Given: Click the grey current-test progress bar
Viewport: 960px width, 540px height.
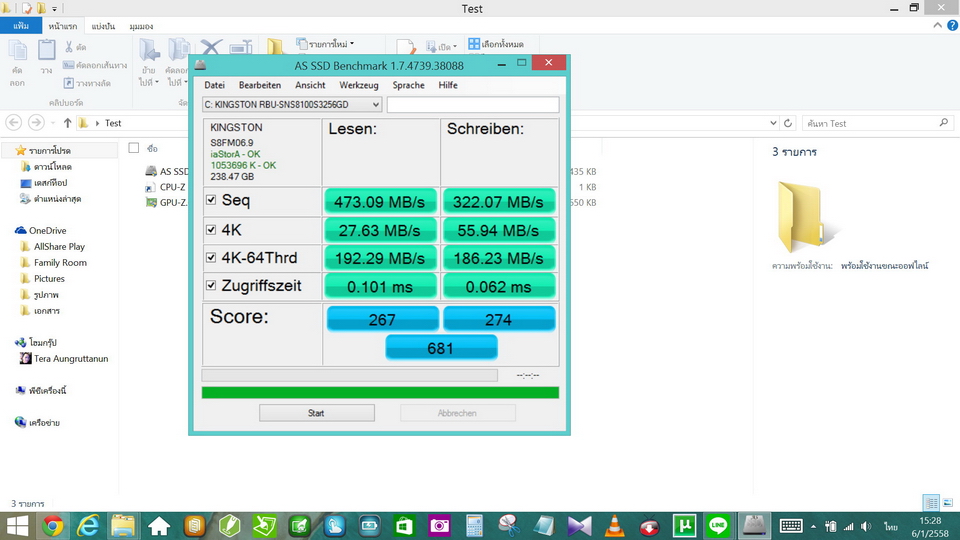Looking at the screenshot, I should pyautogui.click(x=350, y=375).
